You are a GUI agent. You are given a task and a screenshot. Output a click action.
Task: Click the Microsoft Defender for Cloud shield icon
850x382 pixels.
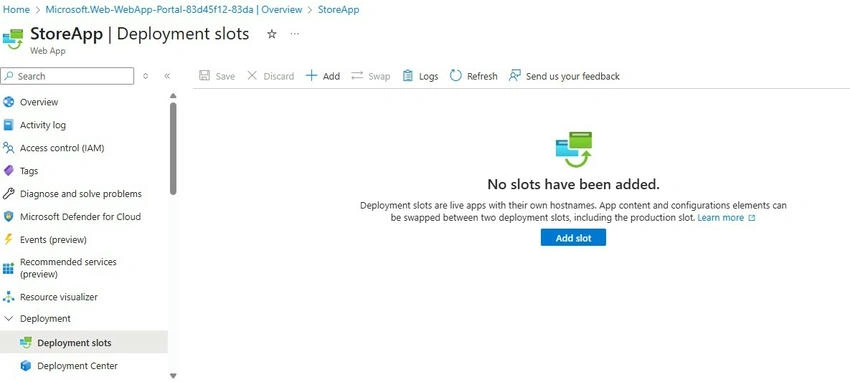8,217
